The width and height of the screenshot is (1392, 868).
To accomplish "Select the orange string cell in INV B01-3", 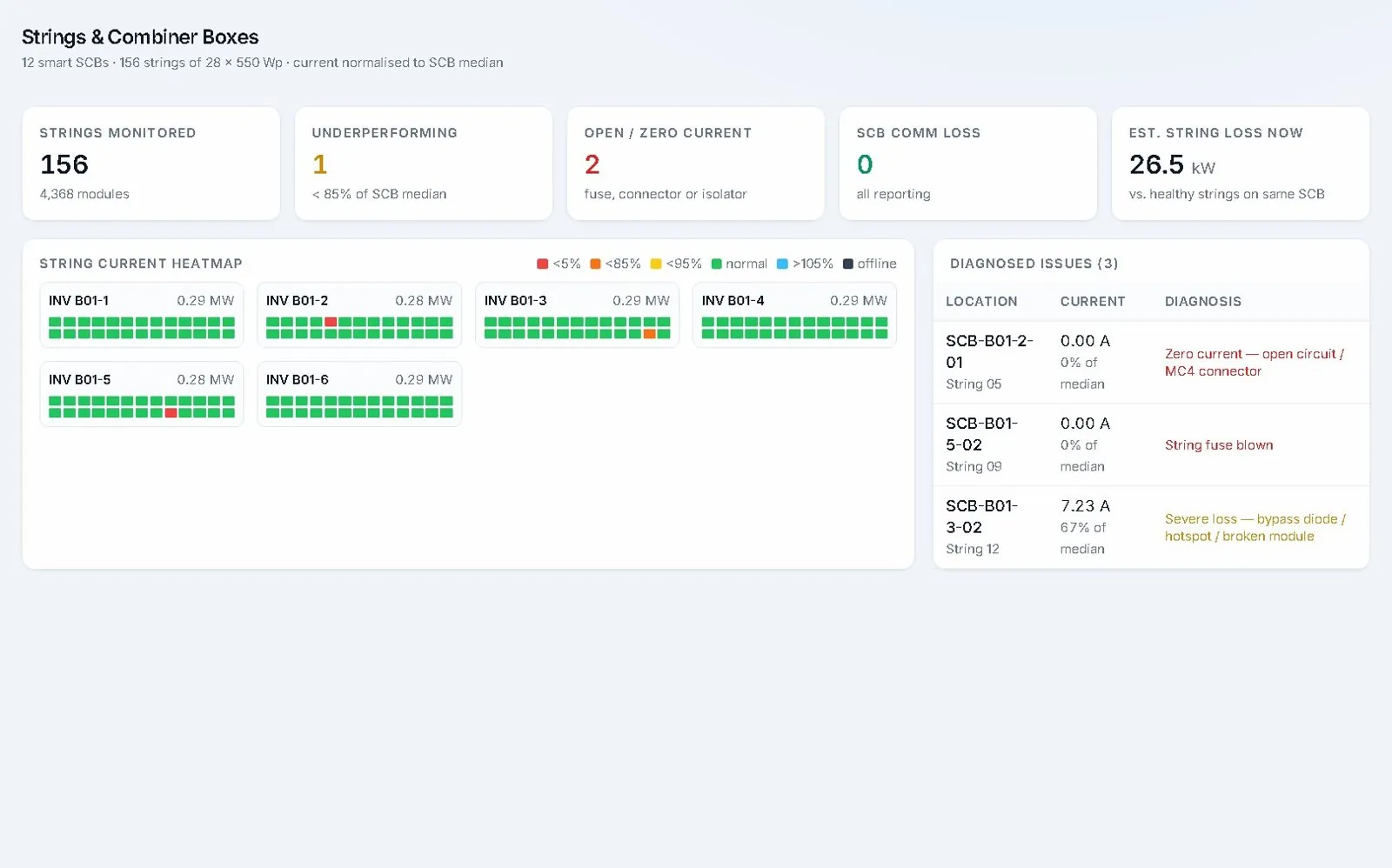I will coord(649,334).
